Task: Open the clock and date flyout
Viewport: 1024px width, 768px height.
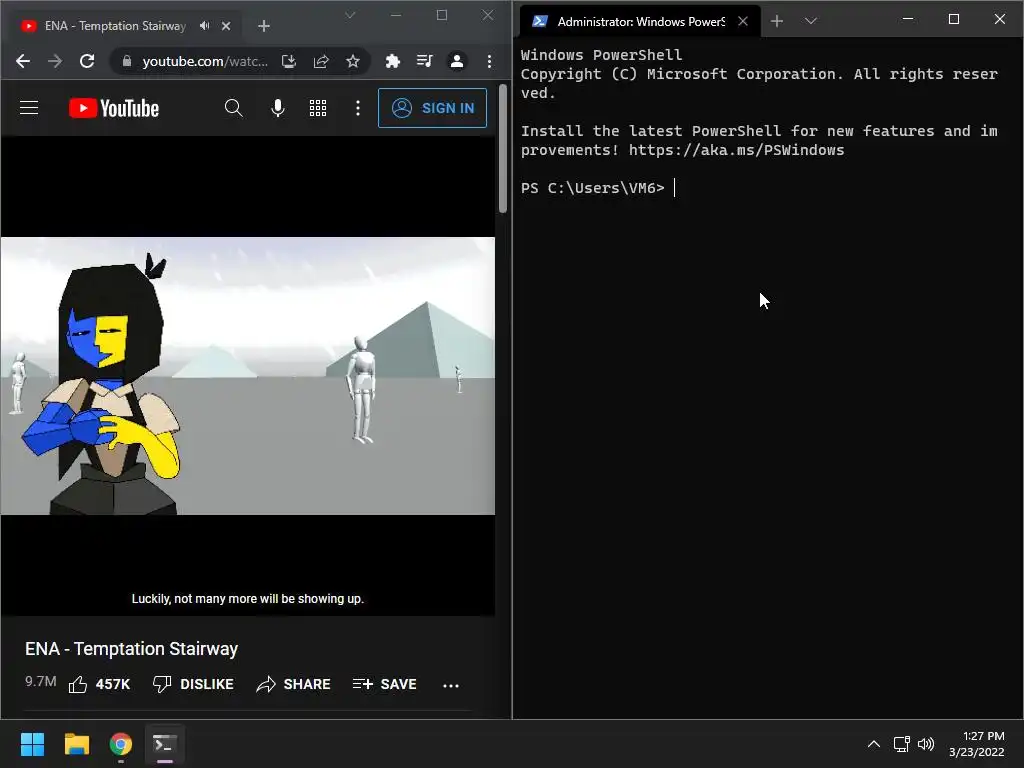Action: click(x=977, y=744)
